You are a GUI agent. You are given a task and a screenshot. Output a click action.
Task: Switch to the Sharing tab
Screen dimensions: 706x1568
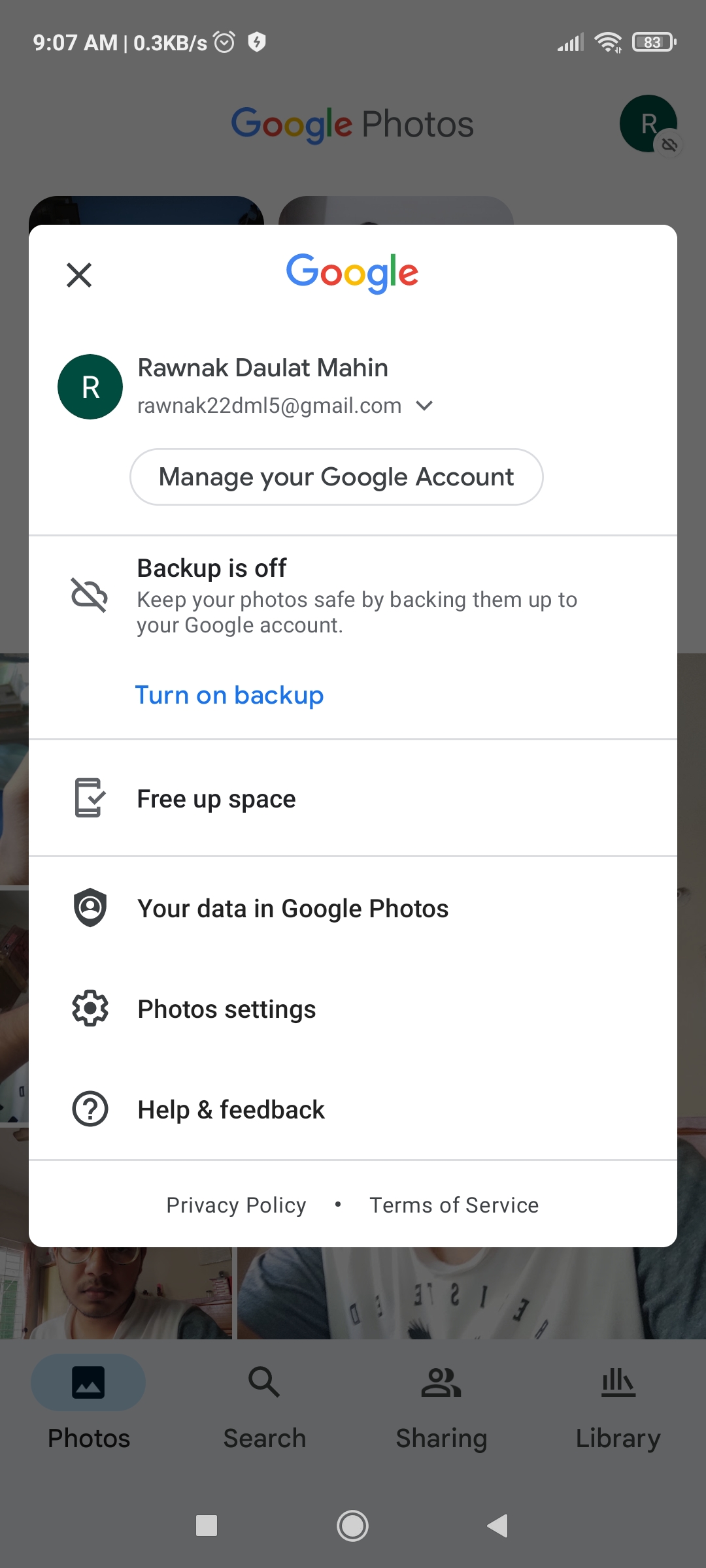[441, 1405]
